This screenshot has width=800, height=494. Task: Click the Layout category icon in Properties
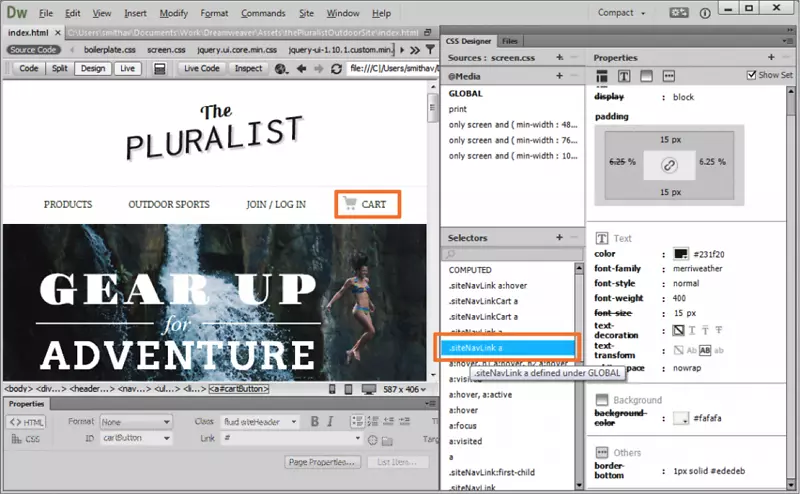point(602,76)
